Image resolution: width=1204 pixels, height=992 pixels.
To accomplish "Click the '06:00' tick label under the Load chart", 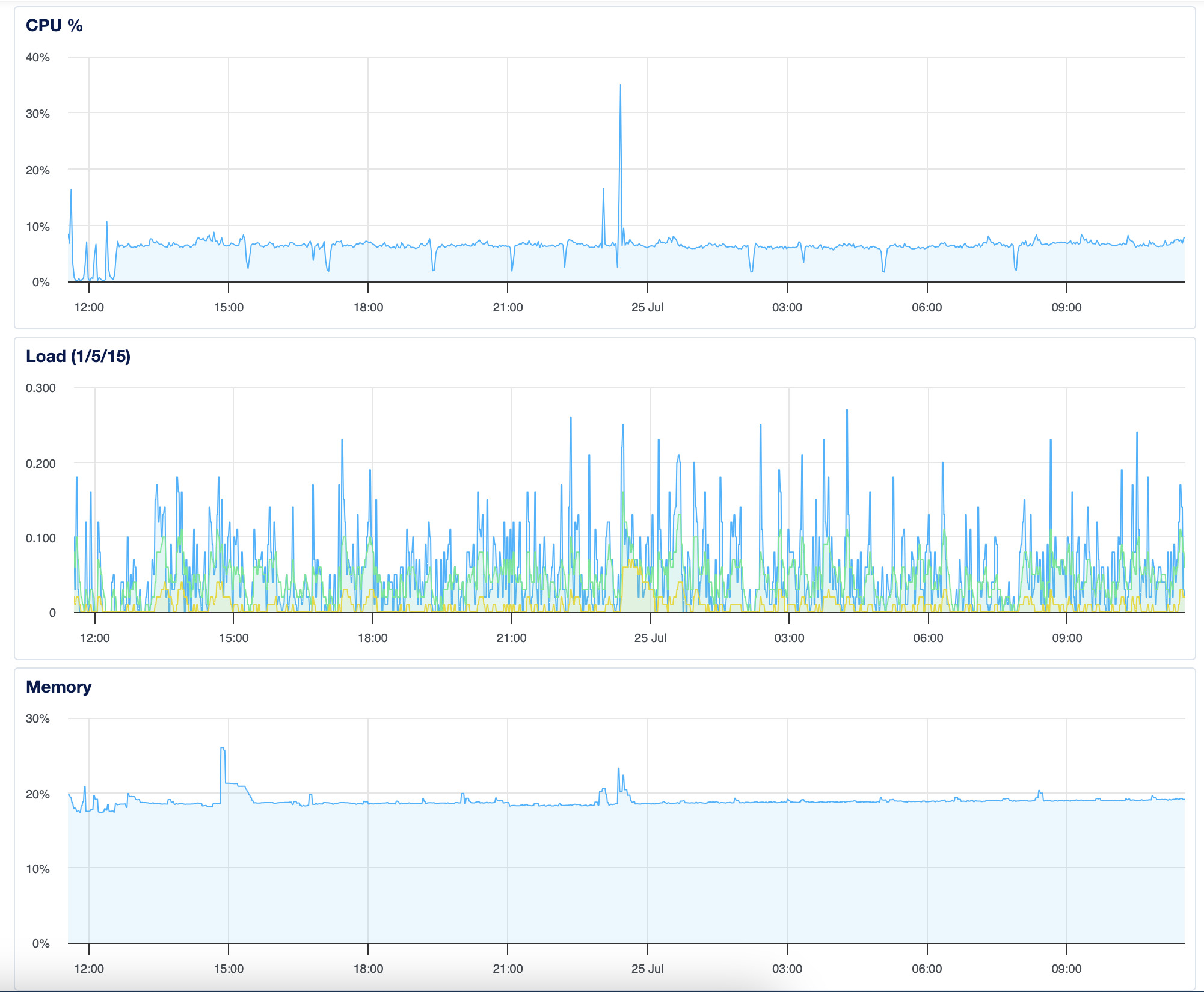I will pos(928,638).
